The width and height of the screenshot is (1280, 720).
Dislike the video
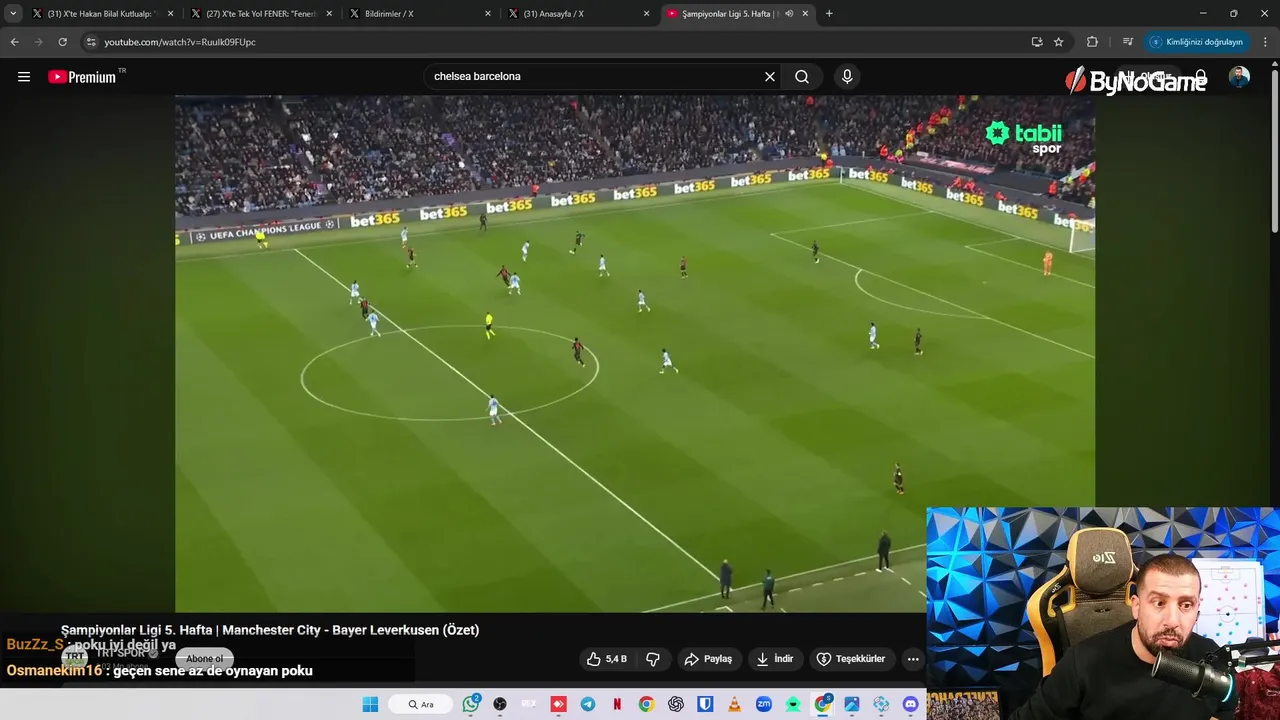653,659
